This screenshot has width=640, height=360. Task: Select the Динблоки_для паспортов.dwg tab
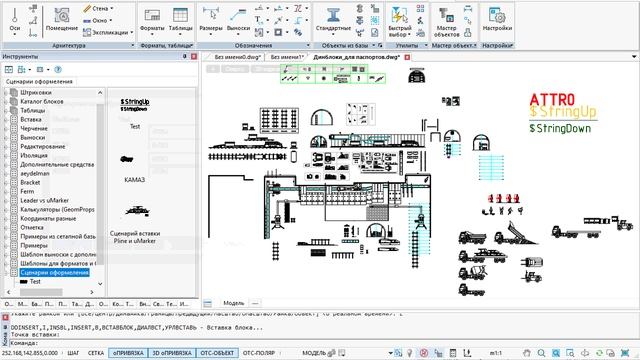[357, 57]
